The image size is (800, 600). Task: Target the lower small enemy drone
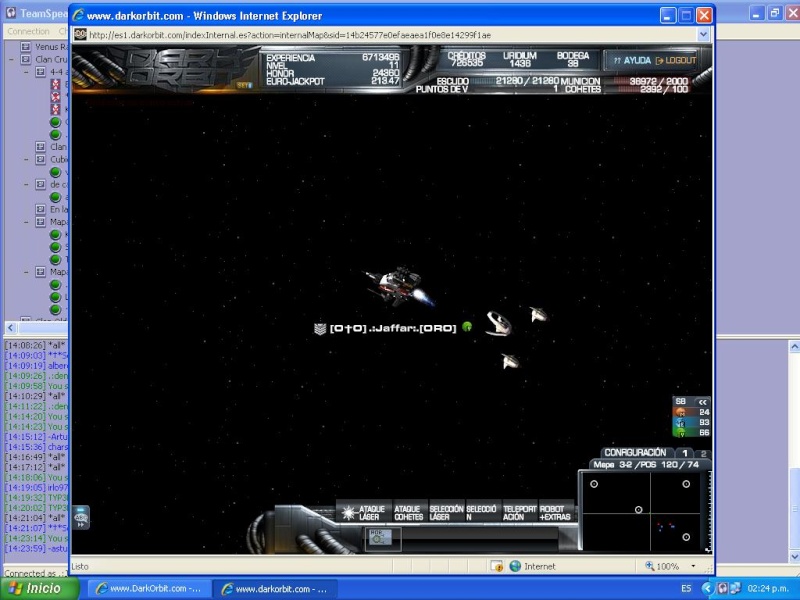tap(510, 361)
